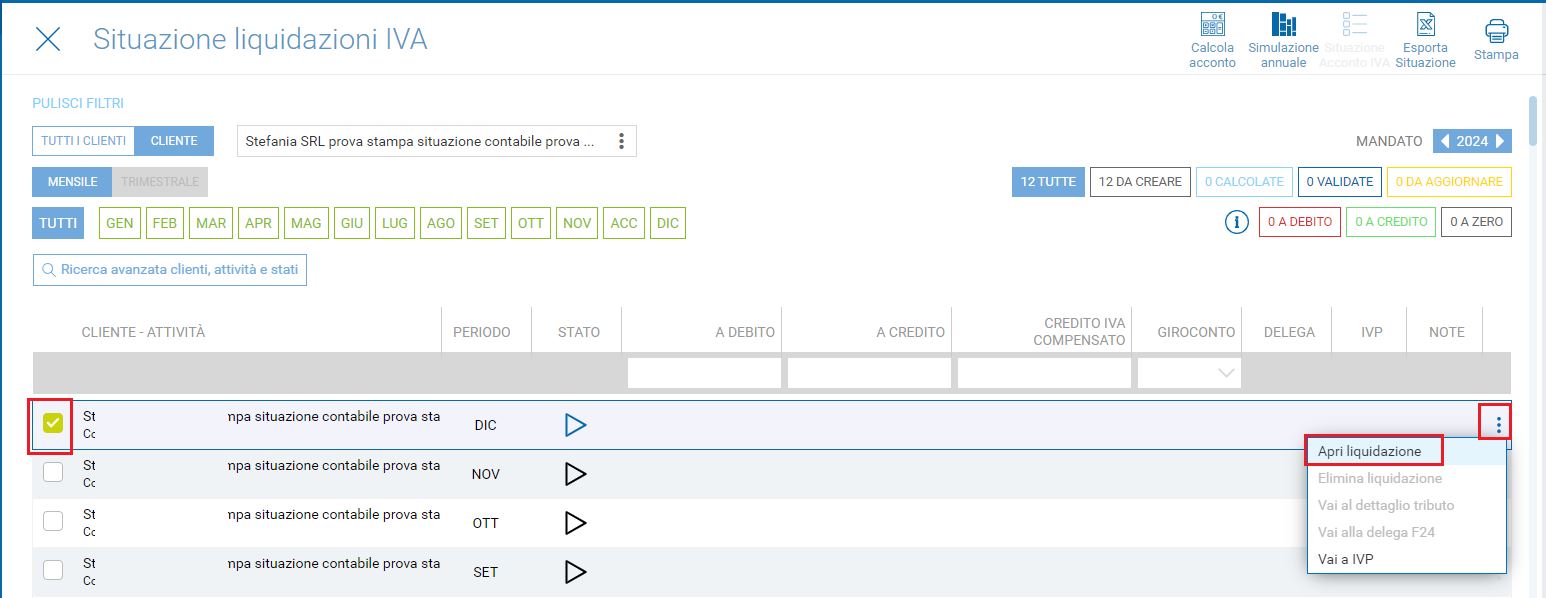Check the NOV row checkbox
1546x598 pixels.
click(53, 472)
